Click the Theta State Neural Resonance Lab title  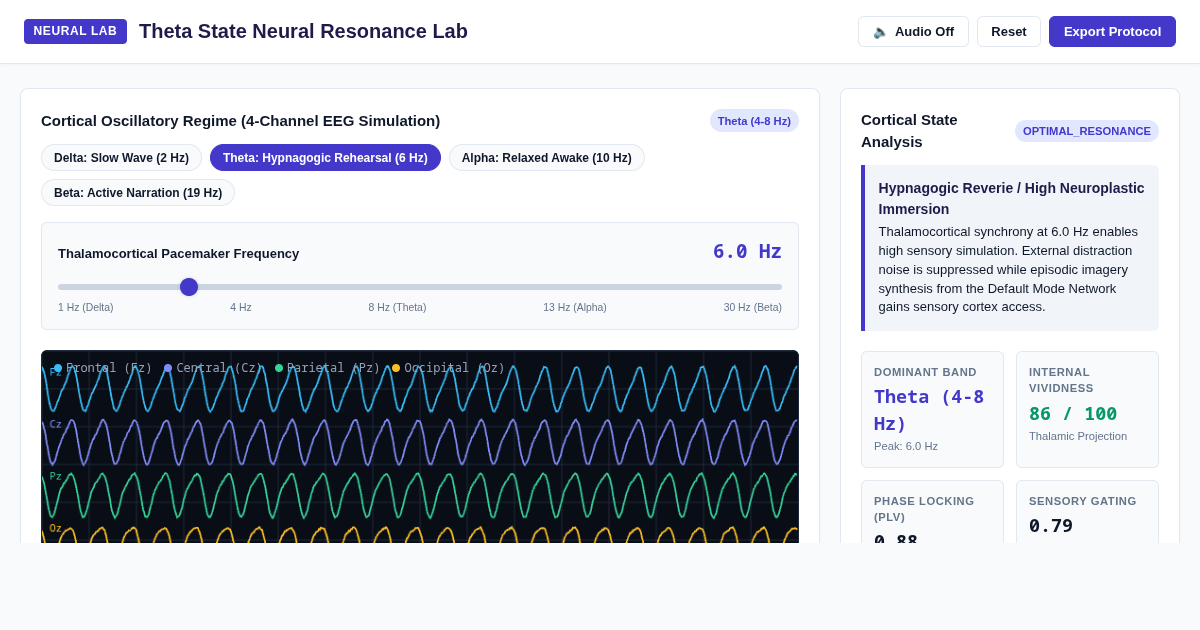pos(303,31)
